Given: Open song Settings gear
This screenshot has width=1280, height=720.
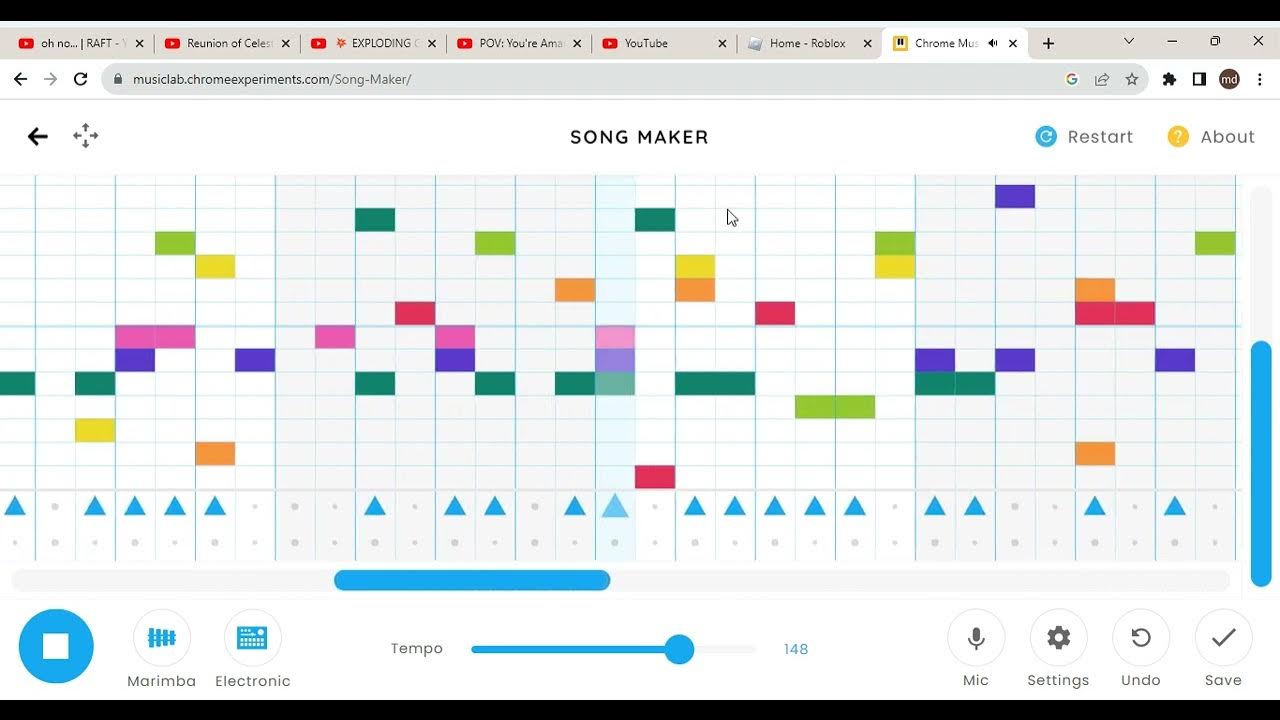Looking at the screenshot, I should [1058, 638].
